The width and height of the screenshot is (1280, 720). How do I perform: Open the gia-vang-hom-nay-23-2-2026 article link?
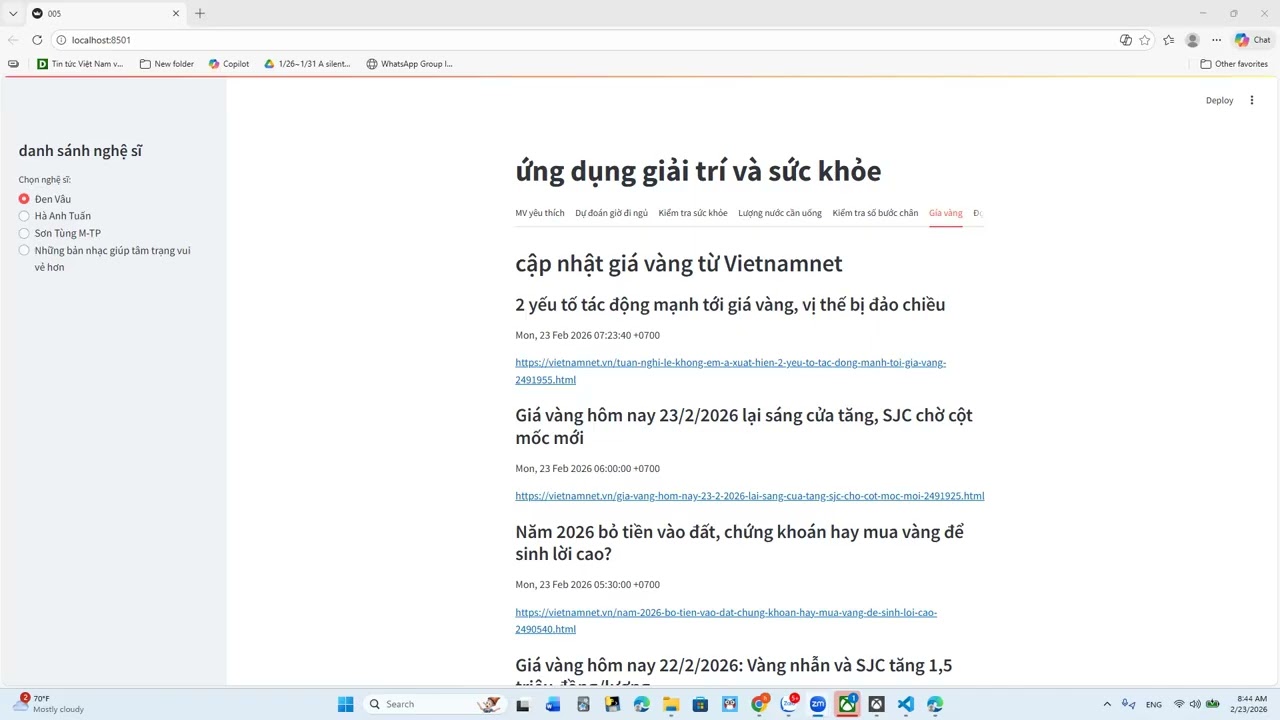pos(750,496)
